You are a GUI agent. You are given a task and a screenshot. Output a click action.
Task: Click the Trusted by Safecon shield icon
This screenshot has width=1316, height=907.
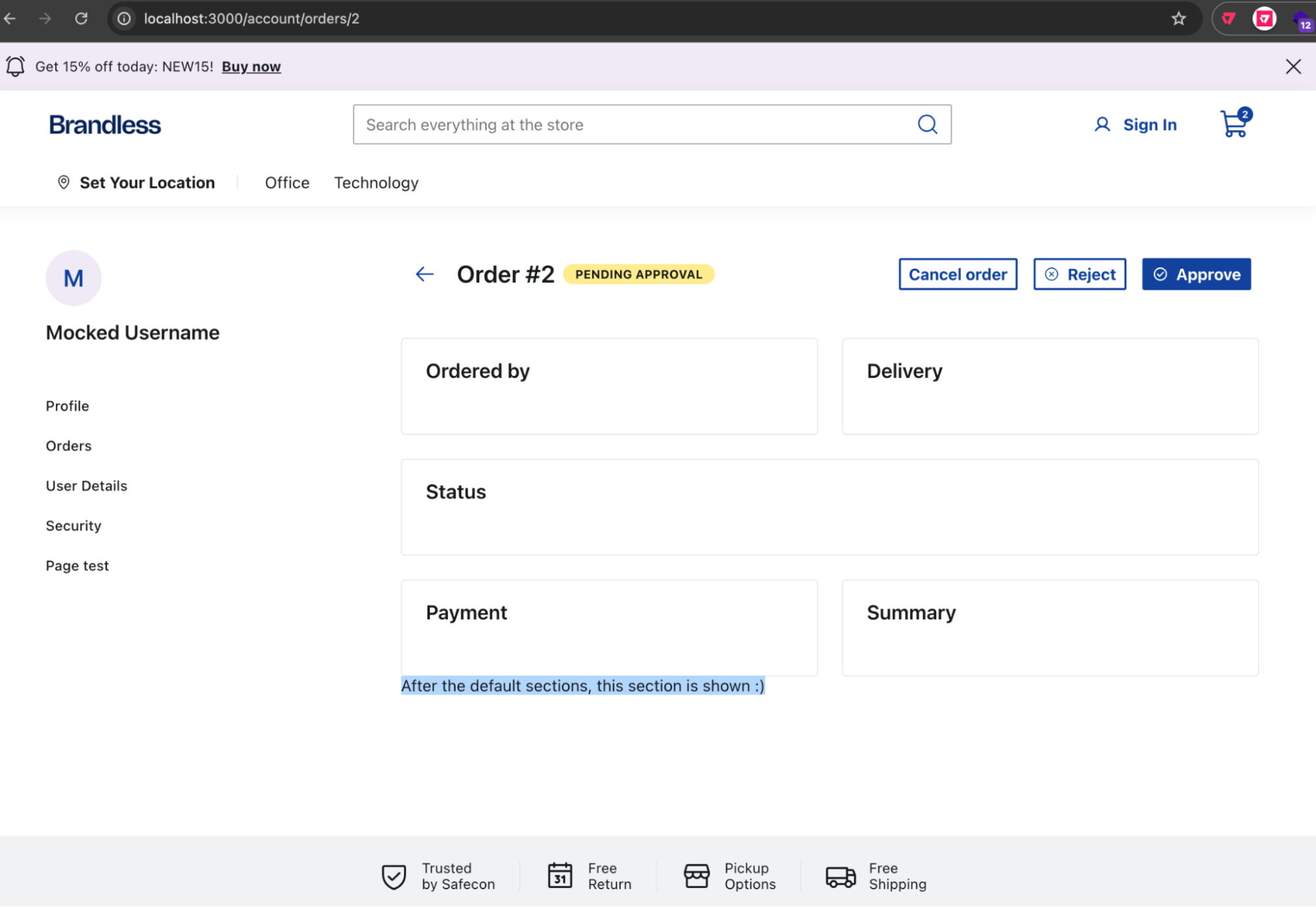394,877
